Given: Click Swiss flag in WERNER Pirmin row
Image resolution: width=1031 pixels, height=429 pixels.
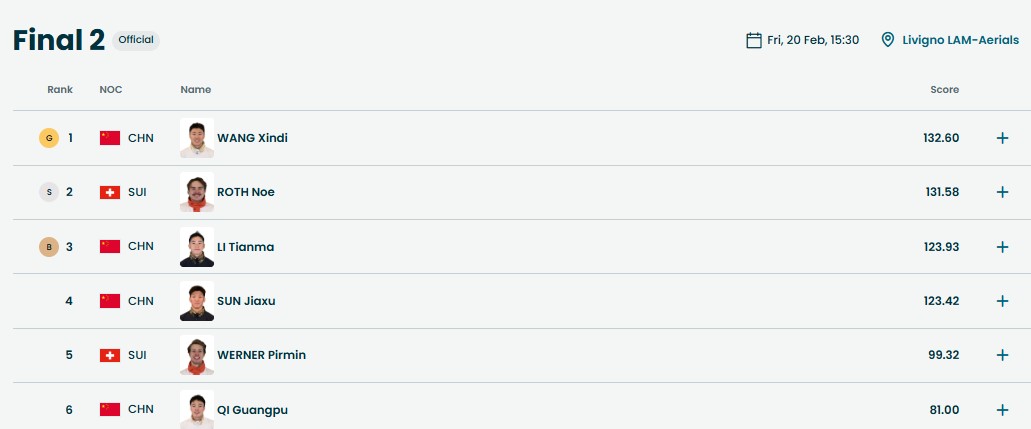Looking at the screenshot, I should pyautogui.click(x=110, y=355).
